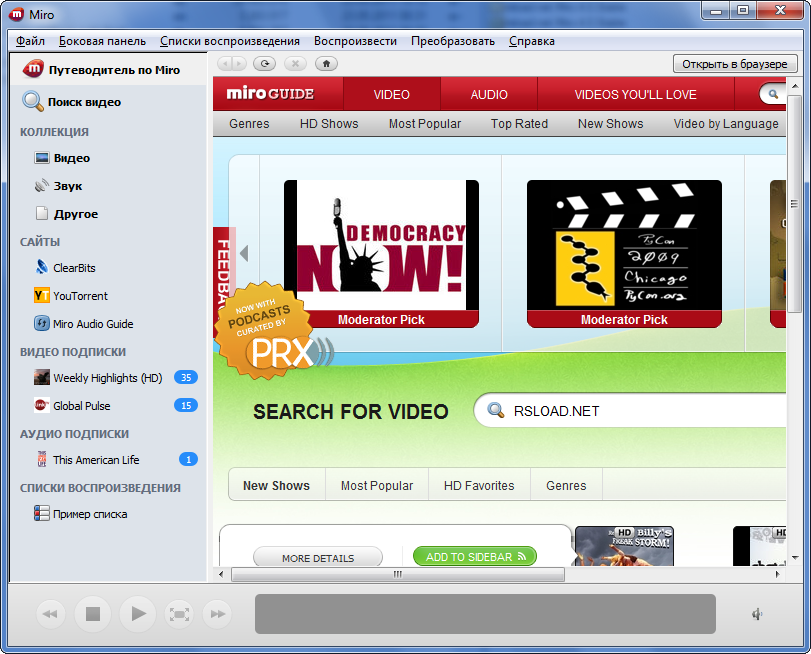Open the Miro Guide sidebar entry

[x=108, y=69]
